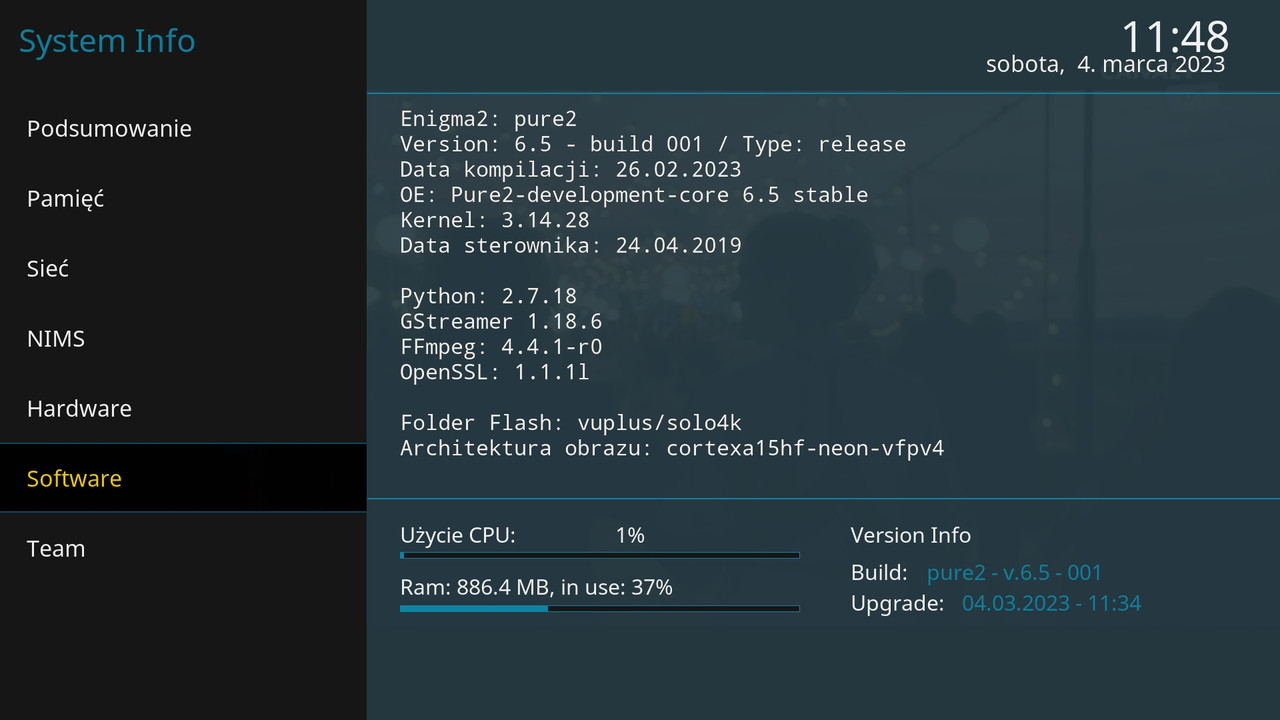Screen dimensions: 1280x720
Task: Click the 1% CPU value
Action: [630, 536]
